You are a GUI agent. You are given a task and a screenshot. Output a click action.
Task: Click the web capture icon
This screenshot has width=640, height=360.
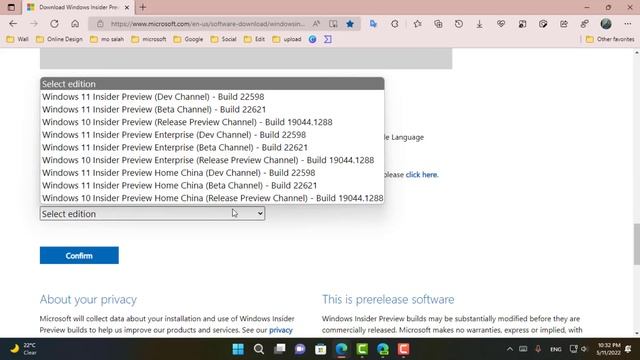[522, 24]
